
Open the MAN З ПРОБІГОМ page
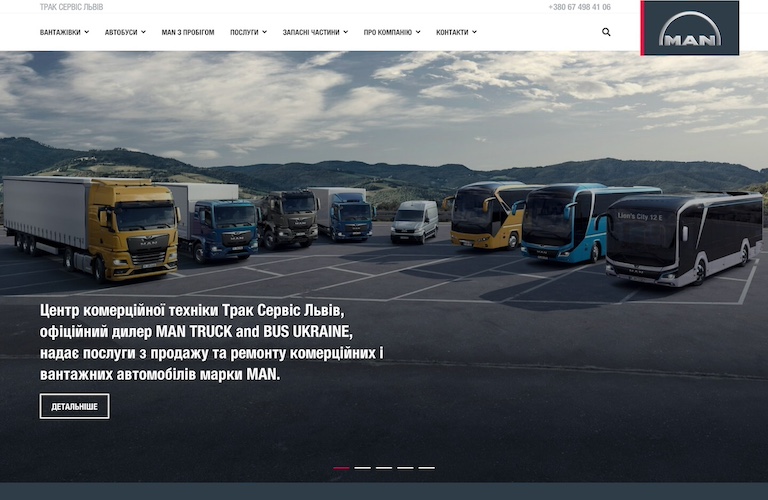click(188, 32)
